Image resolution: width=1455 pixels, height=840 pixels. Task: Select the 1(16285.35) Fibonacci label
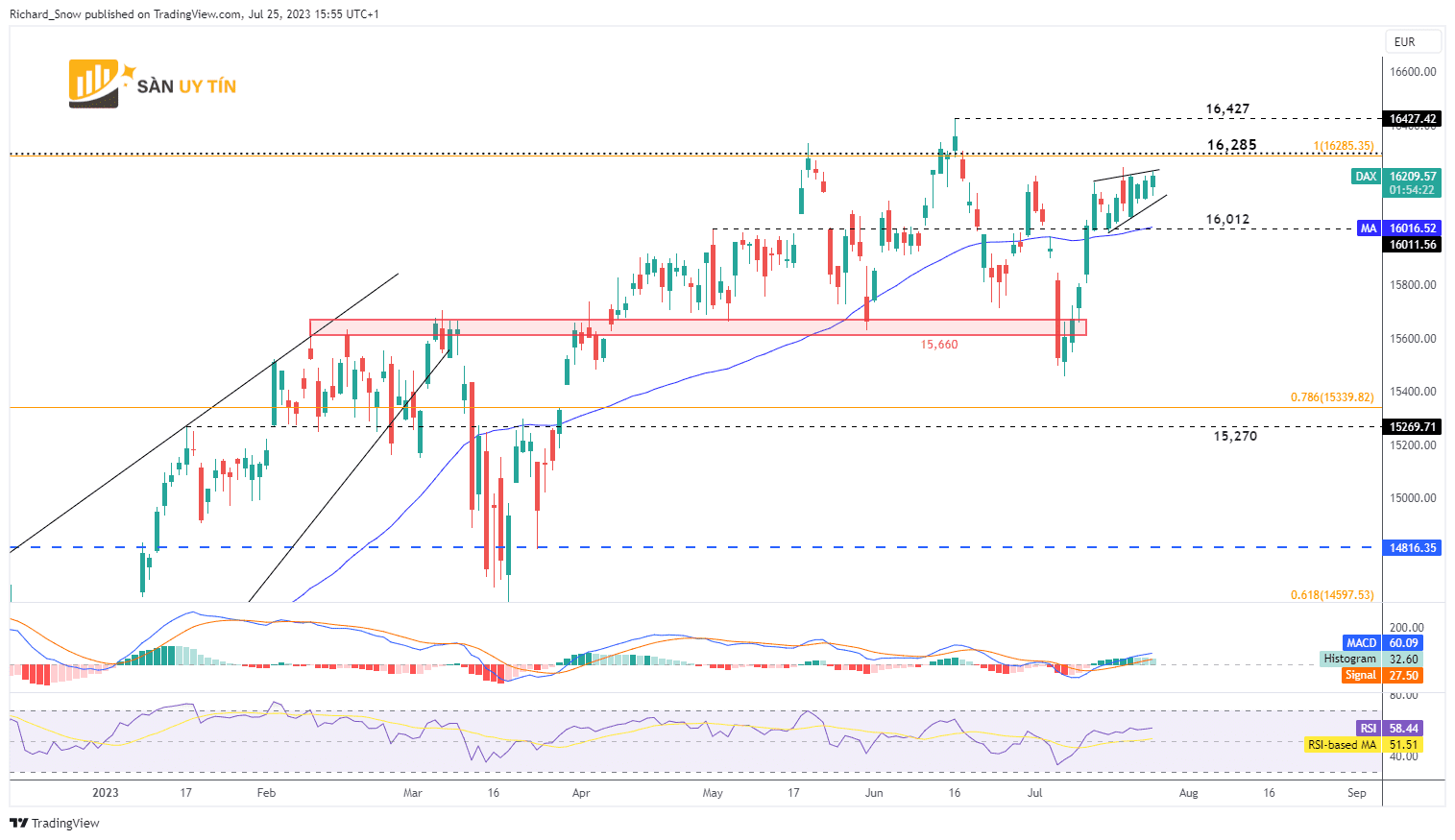point(1344,146)
